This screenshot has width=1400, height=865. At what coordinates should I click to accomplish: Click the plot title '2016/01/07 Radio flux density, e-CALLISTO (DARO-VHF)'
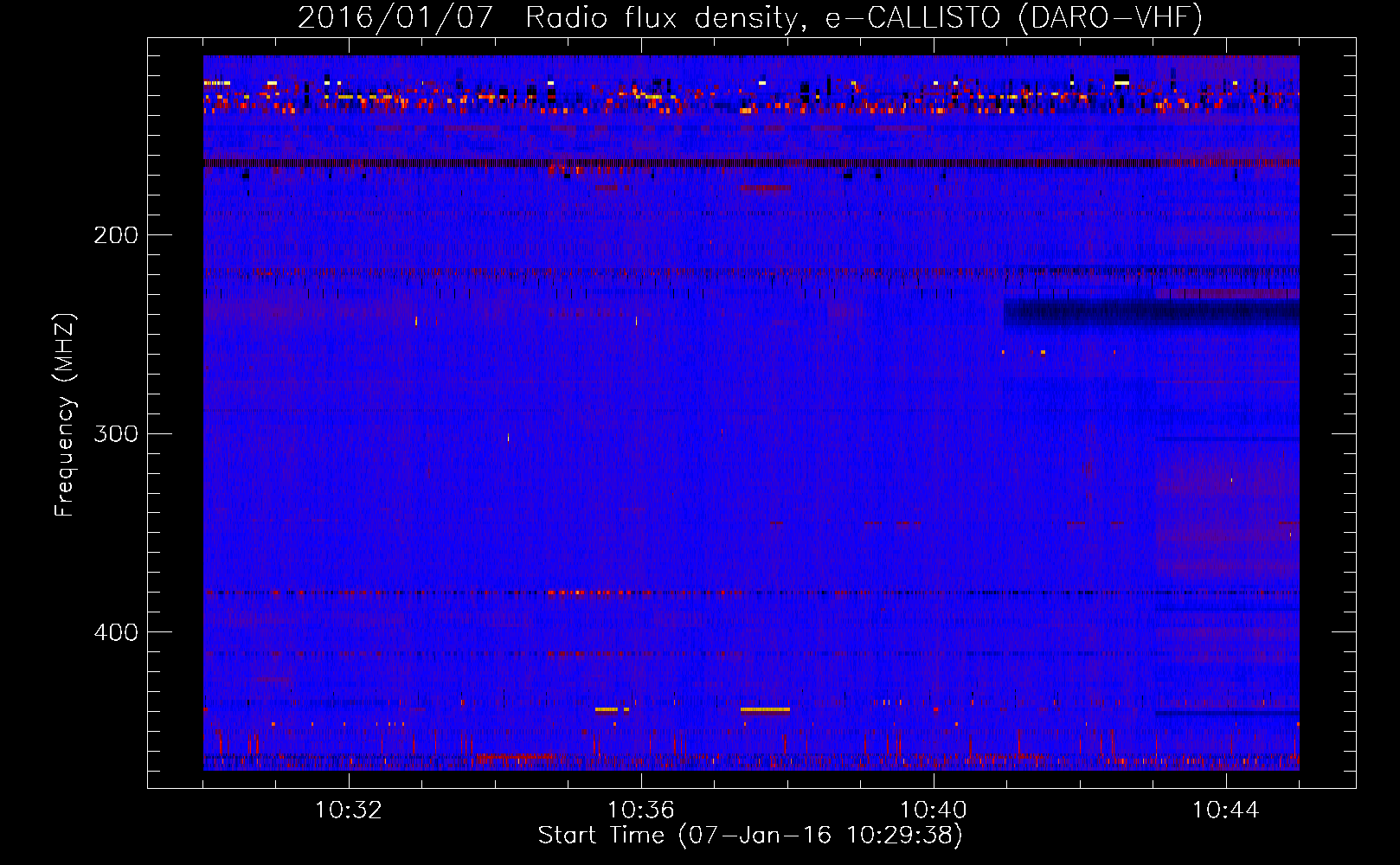(x=750, y=18)
